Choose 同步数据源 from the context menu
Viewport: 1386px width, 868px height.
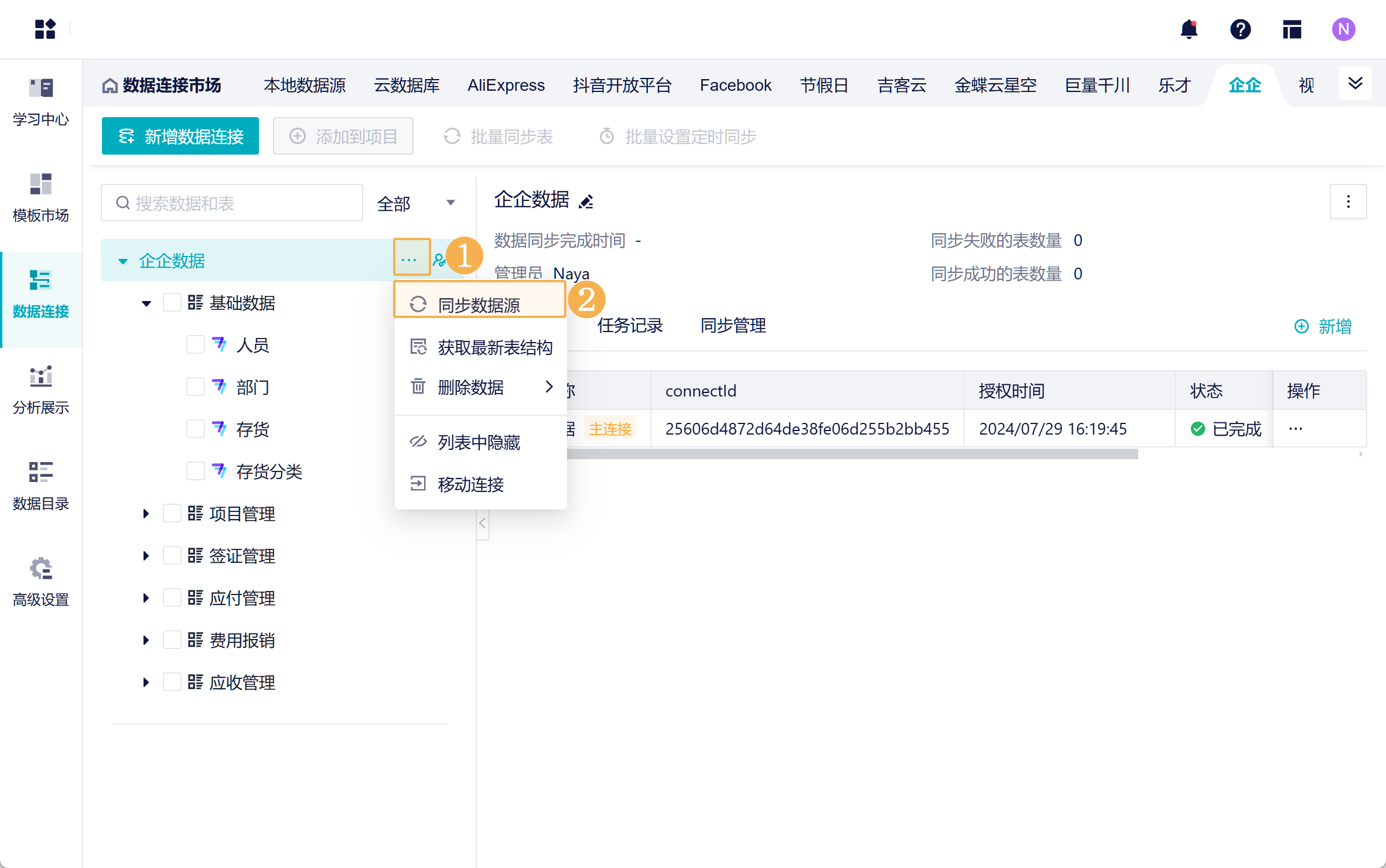click(x=479, y=305)
